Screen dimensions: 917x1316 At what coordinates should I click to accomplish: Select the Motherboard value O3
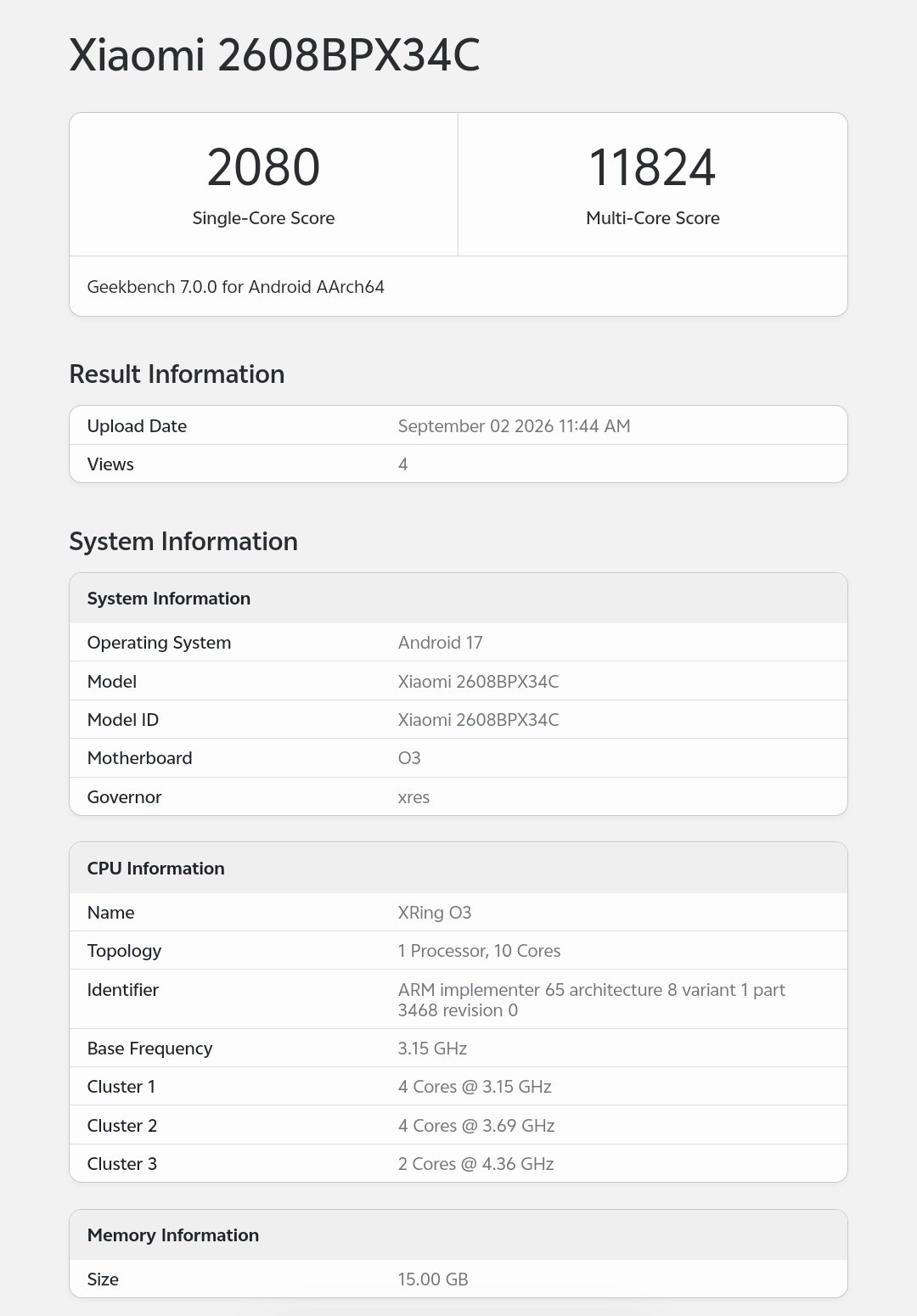point(409,758)
